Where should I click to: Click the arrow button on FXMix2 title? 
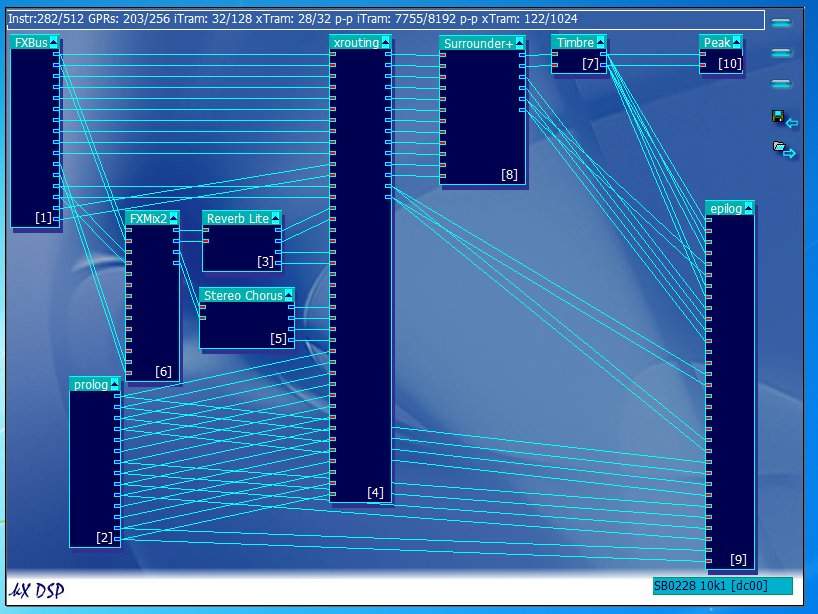click(174, 218)
